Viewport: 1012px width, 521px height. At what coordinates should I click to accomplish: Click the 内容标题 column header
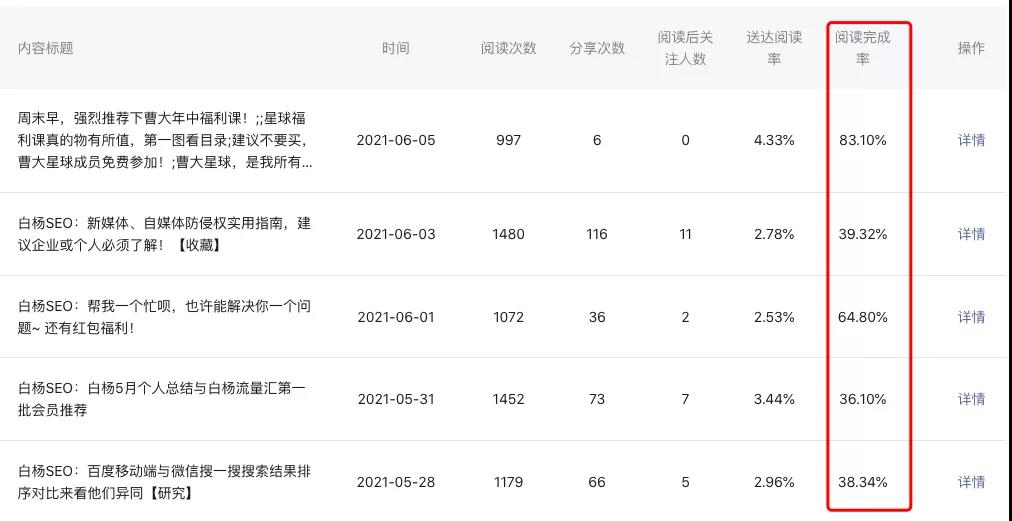(46, 48)
